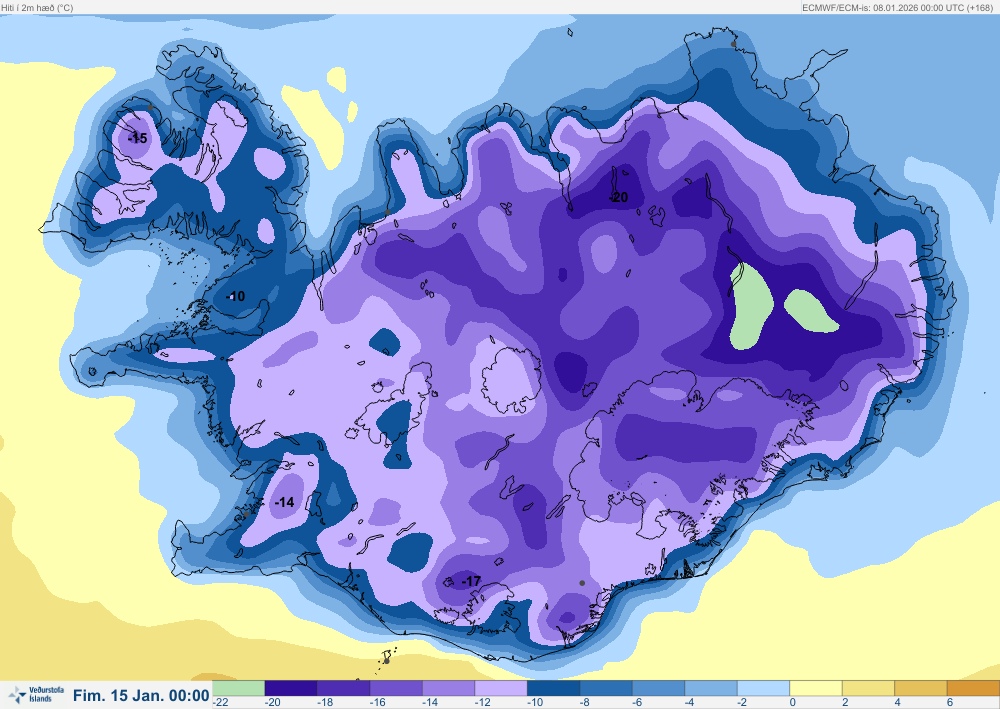Screen dimensions: 1000x709
Task: Click the ECMWF/ECM-is model run timestamp
Action: click(897, 8)
